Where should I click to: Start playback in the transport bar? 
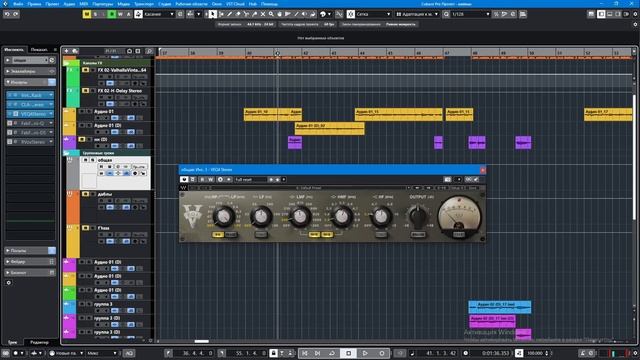coord(365,353)
